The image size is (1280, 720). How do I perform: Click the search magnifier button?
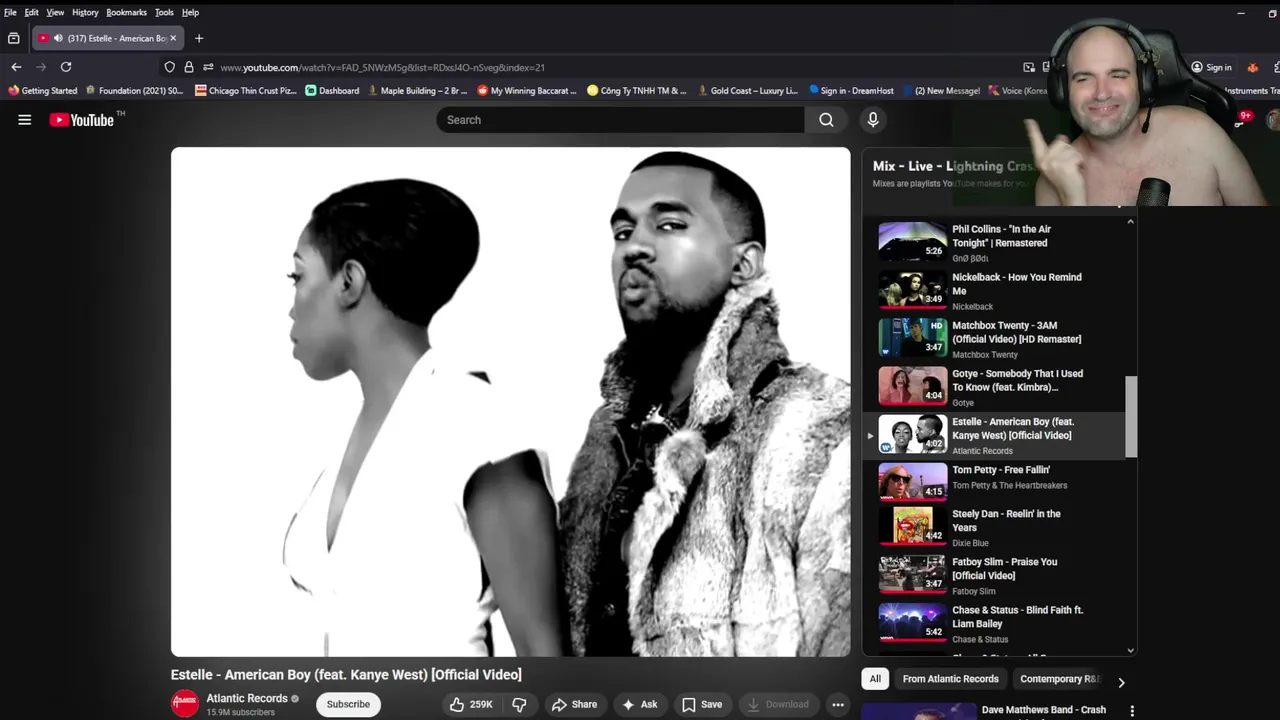click(x=826, y=120)
